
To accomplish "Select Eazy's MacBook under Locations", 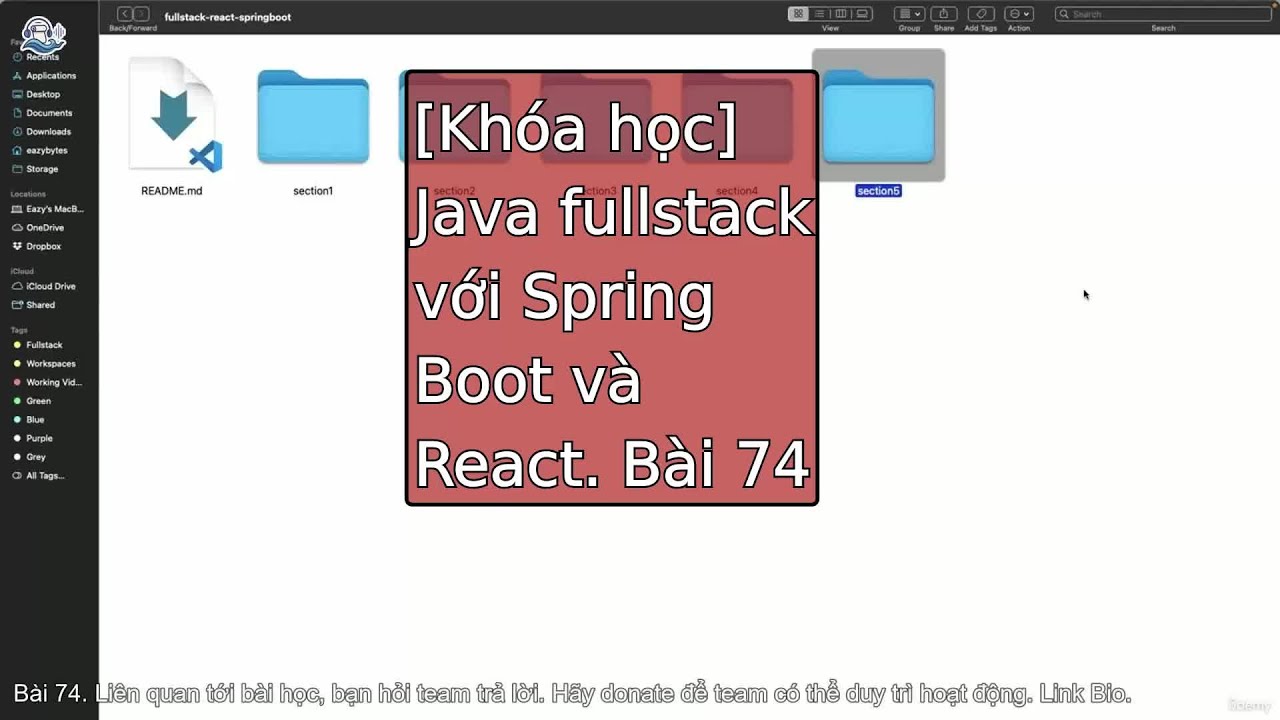I will pos(48,209).
